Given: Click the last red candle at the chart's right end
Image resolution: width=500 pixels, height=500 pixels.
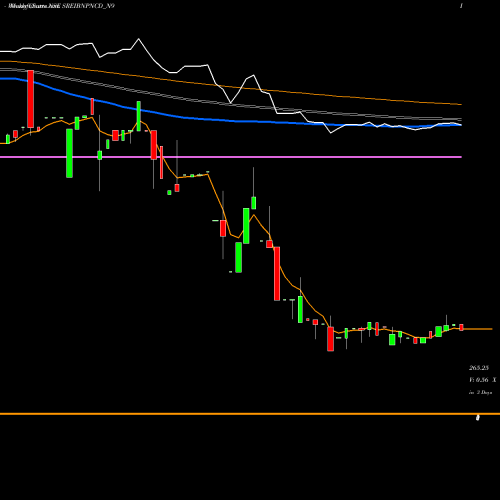Looking at the screenshot, I should (x=461, y=327).
